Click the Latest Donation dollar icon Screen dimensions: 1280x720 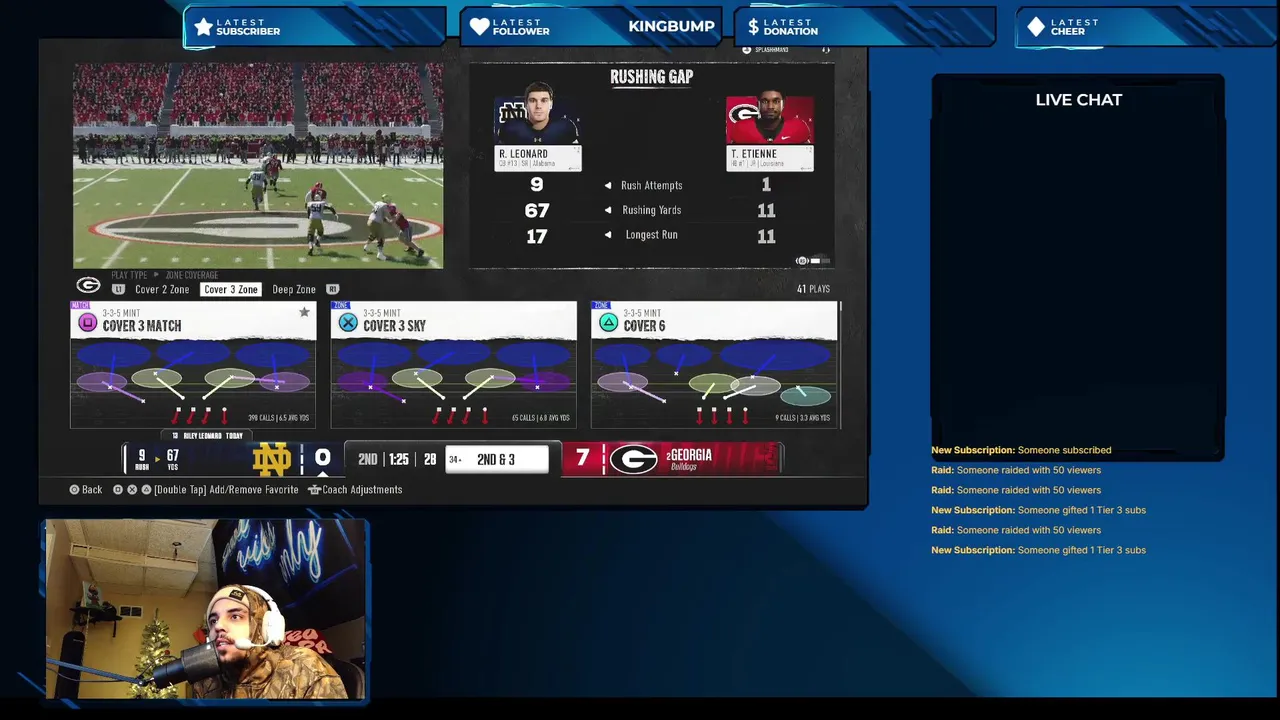click(x=754, y=27)
